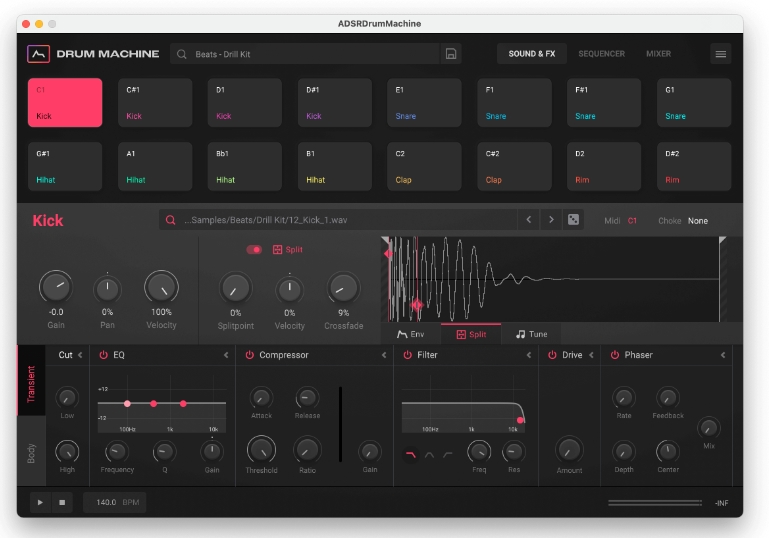Select band-pass filter shape icon
The image size is (769, 538).
429,455
